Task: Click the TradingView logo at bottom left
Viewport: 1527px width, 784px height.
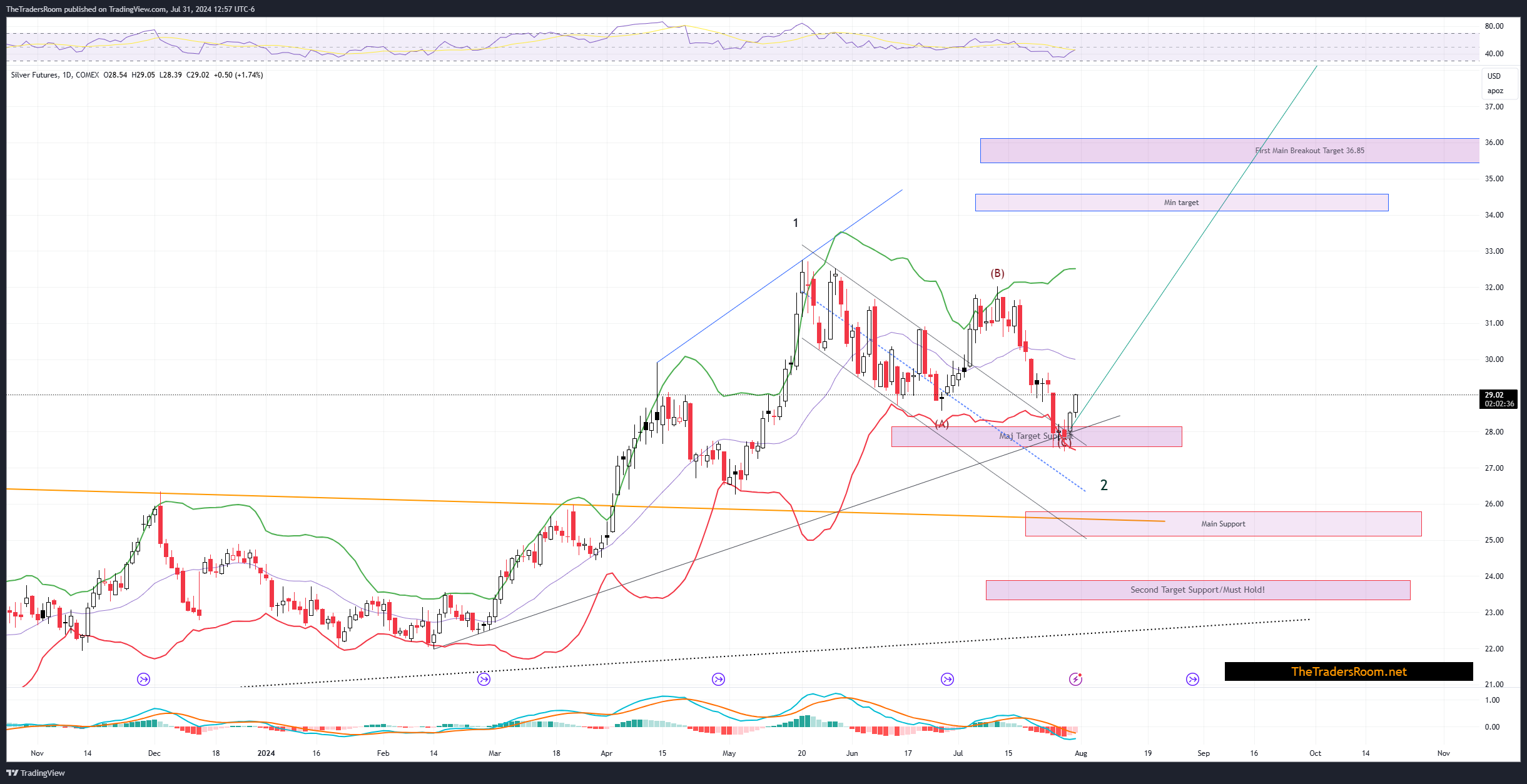Action: click(x=36, y=773)
